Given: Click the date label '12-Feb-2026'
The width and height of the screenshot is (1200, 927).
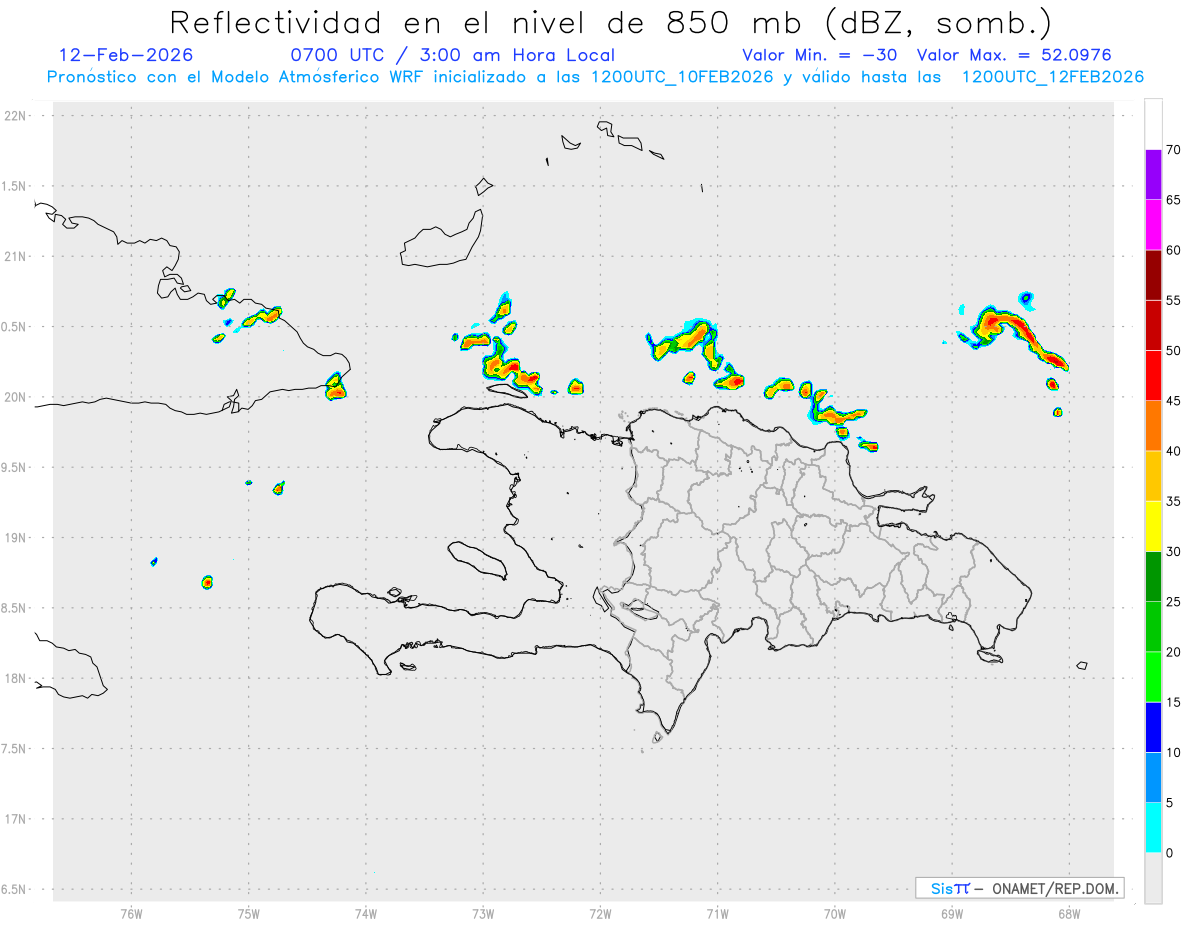Looking at the screenshot, I should click(126, 55).
